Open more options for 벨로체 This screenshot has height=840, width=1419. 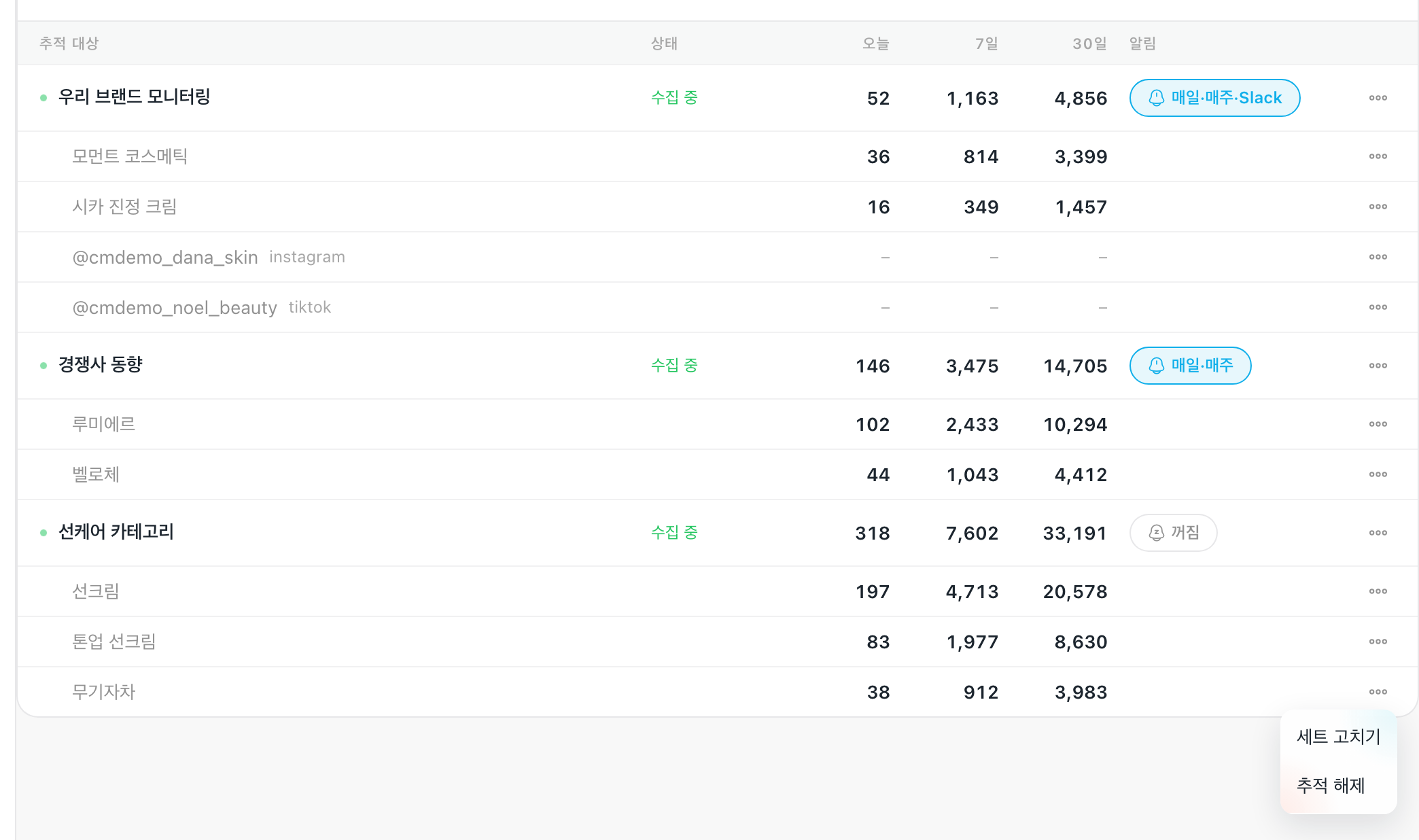(1378, 474)
